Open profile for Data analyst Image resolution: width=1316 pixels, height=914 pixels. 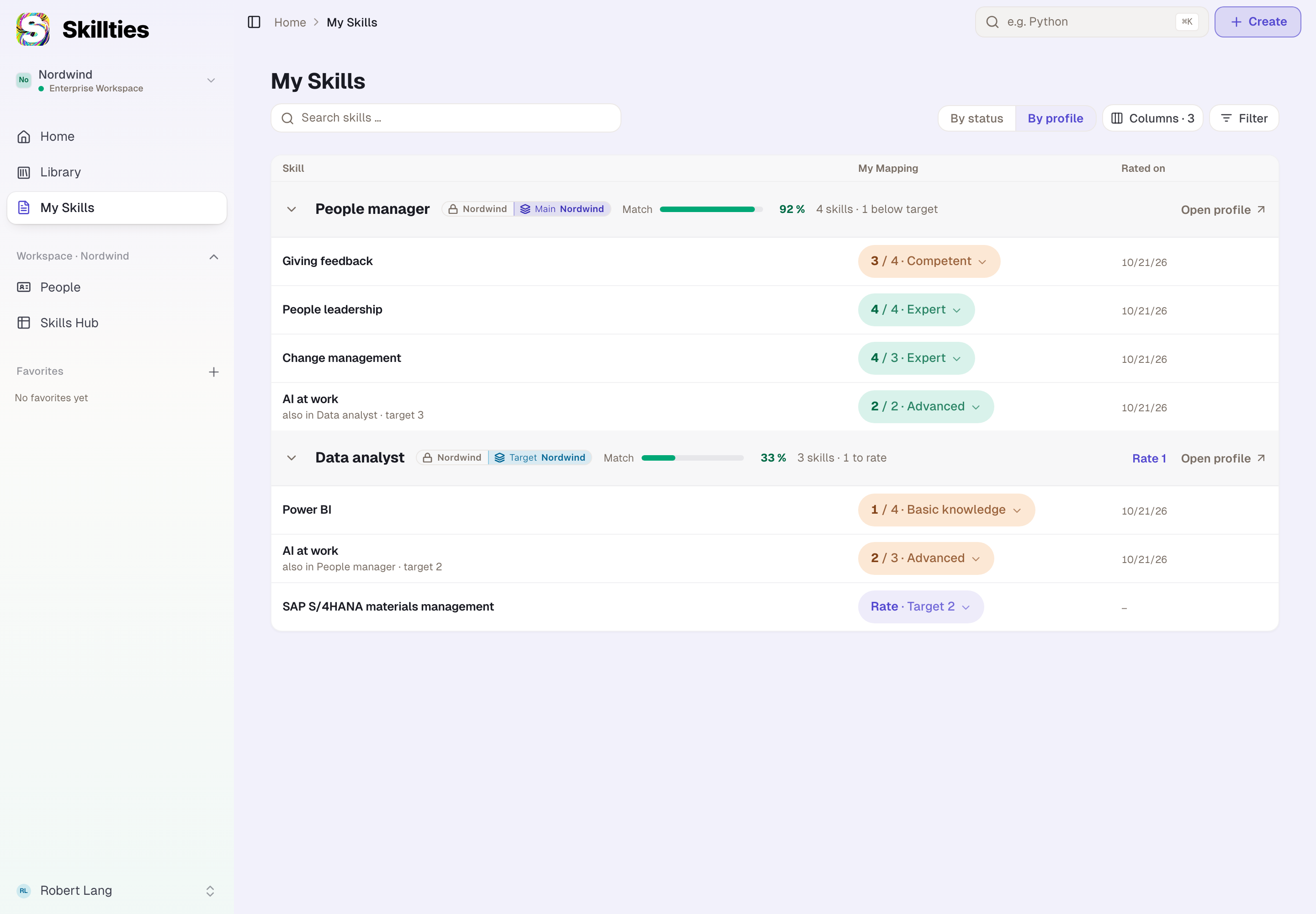[x=1223, y=458]
